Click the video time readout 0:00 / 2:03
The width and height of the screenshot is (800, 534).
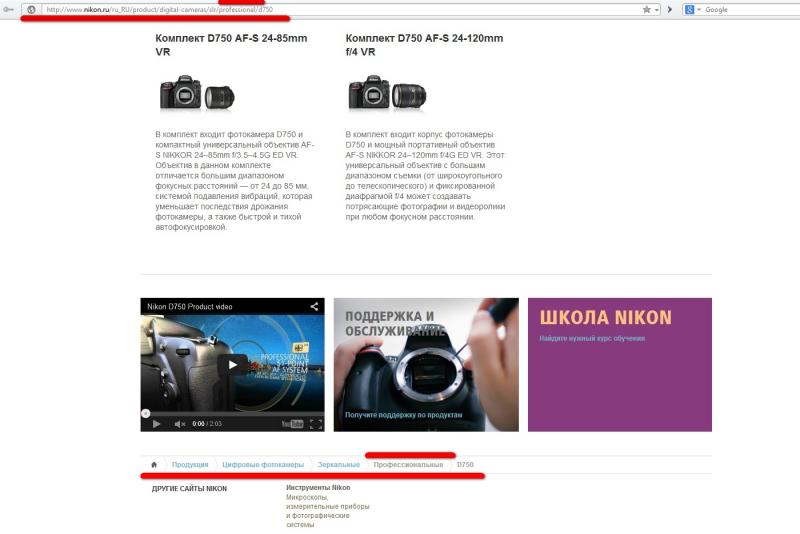207,424
